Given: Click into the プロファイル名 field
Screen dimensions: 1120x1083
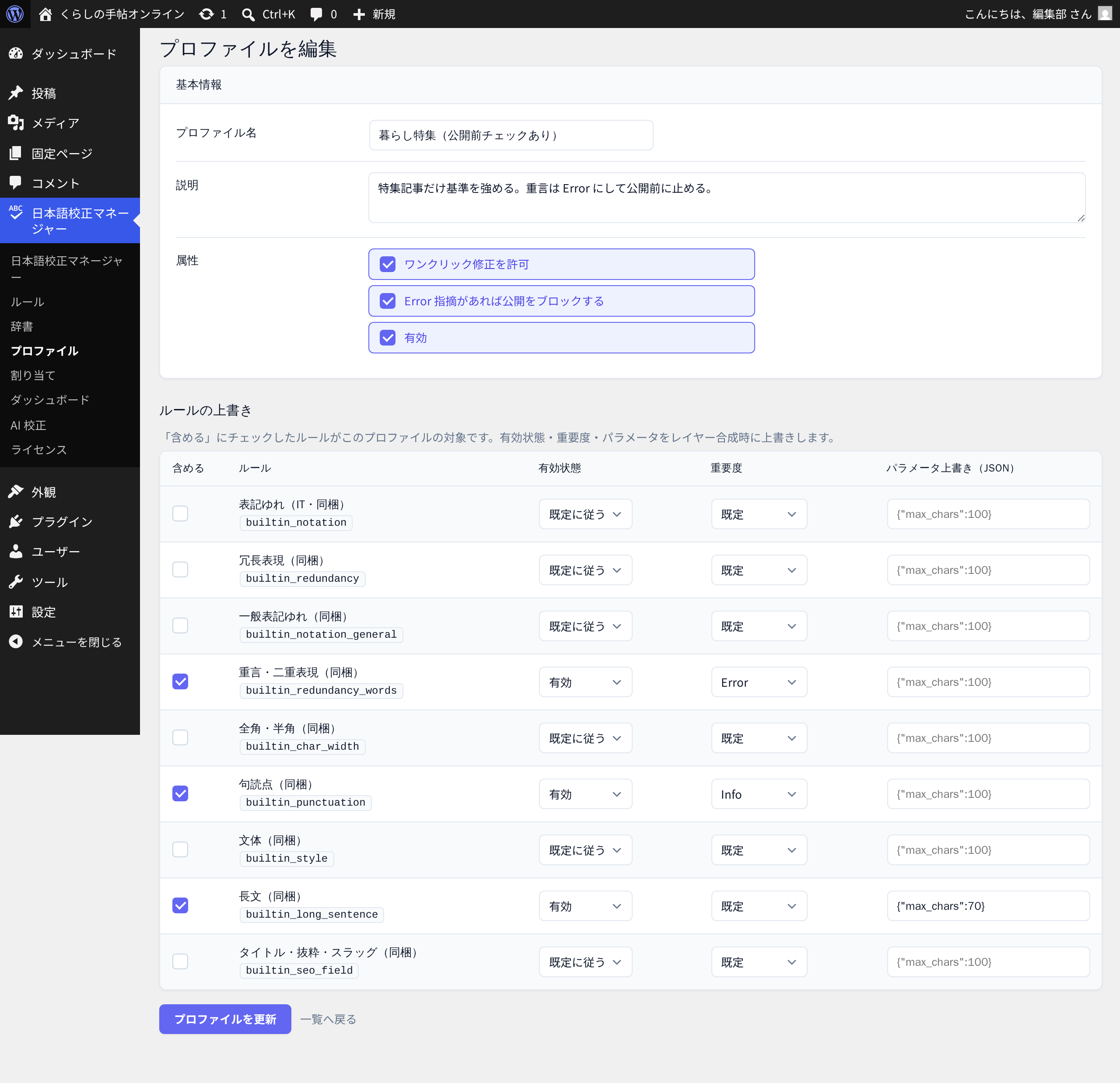Looking at the screenshot, I should click(x=511, y=136).
